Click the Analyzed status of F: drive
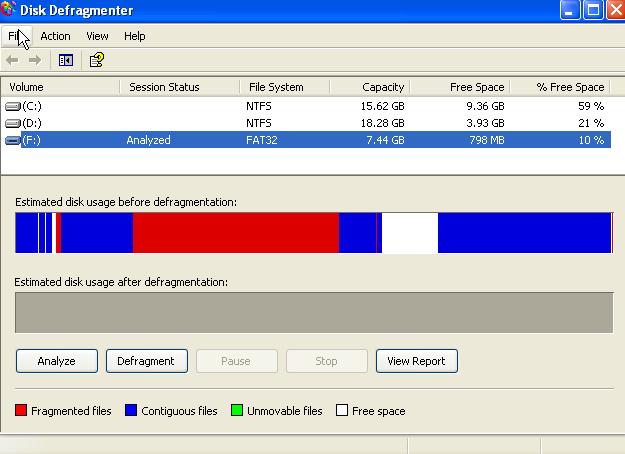625x454 pixels. point(148,140)
